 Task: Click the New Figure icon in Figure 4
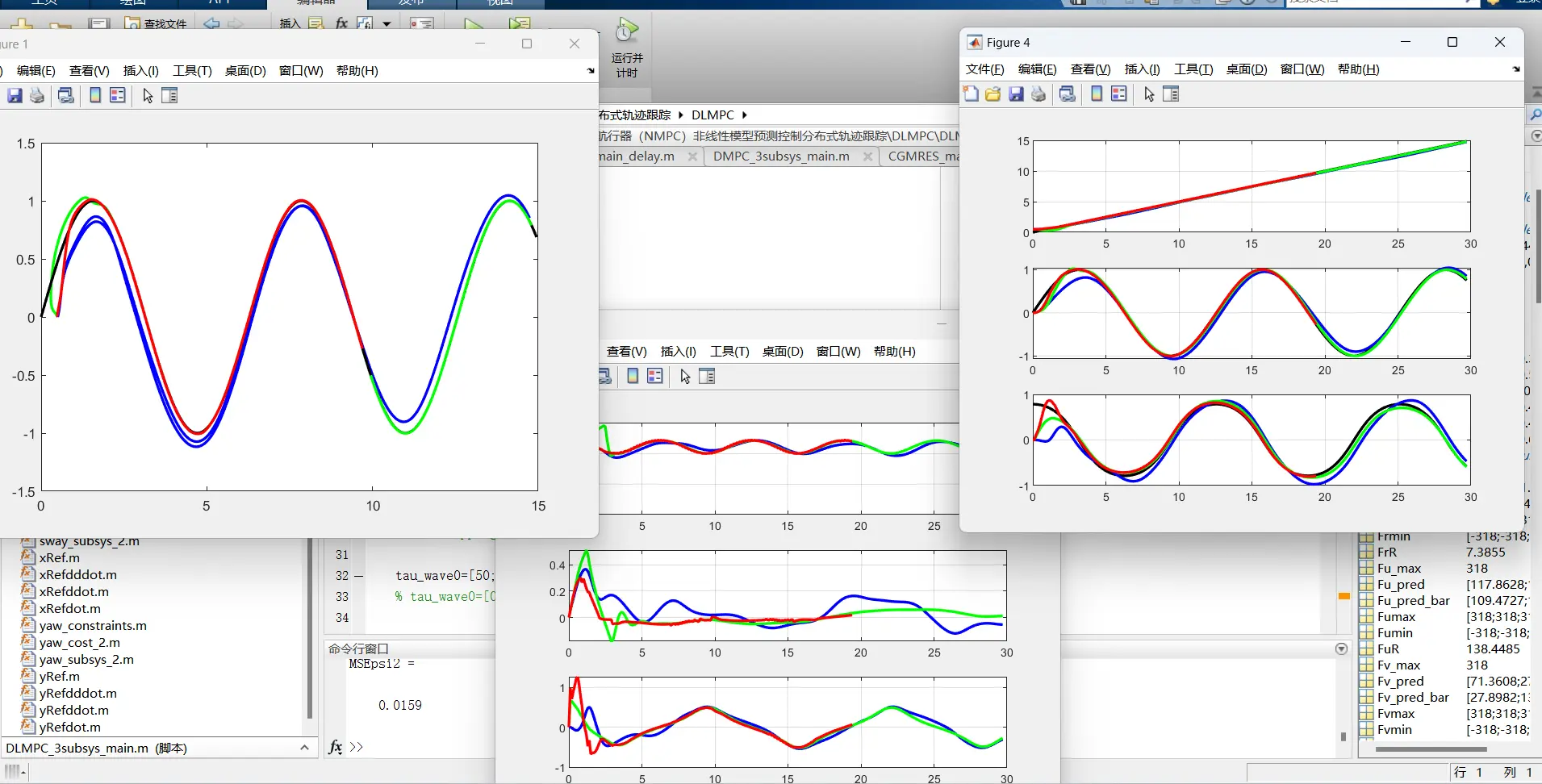point(972,94)
